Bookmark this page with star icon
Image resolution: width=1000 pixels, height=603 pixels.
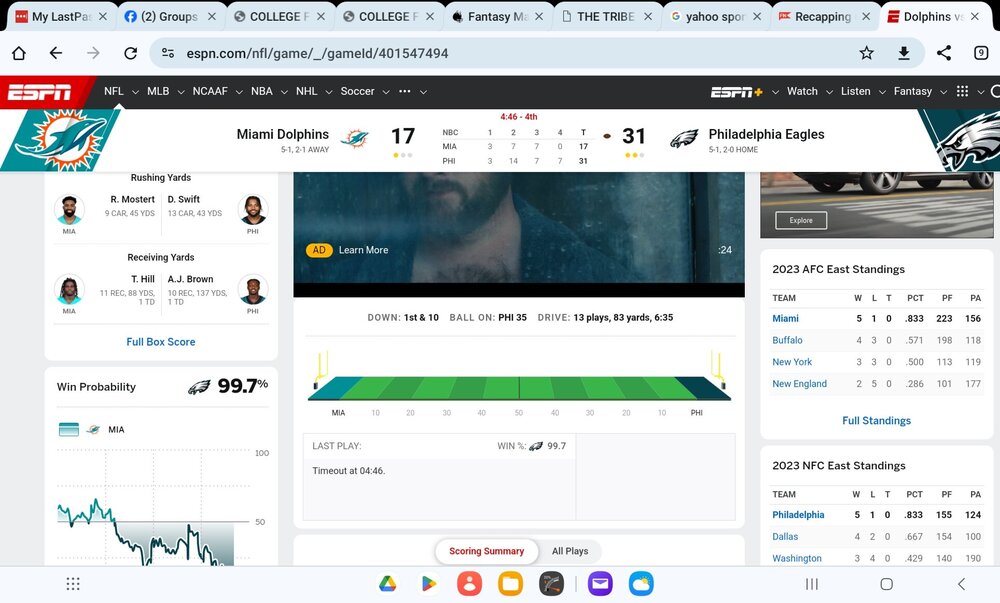point(866,53)
